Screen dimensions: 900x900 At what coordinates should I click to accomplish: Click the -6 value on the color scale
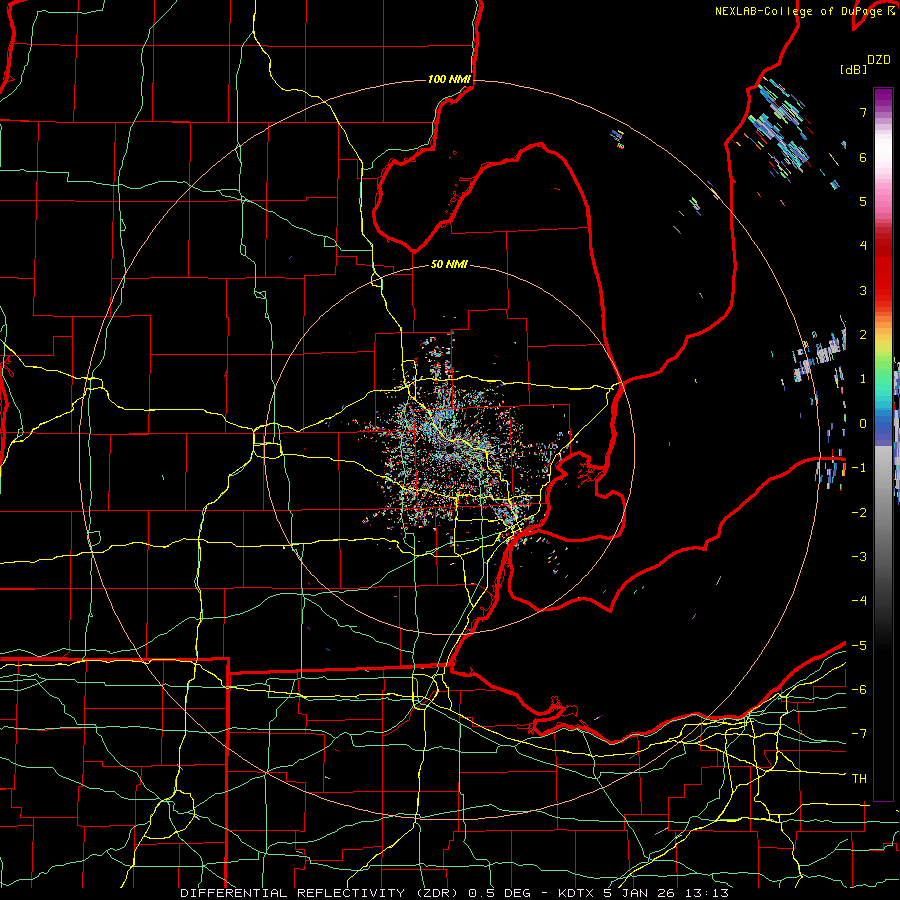pyautogui.click(x=859, y=690)
